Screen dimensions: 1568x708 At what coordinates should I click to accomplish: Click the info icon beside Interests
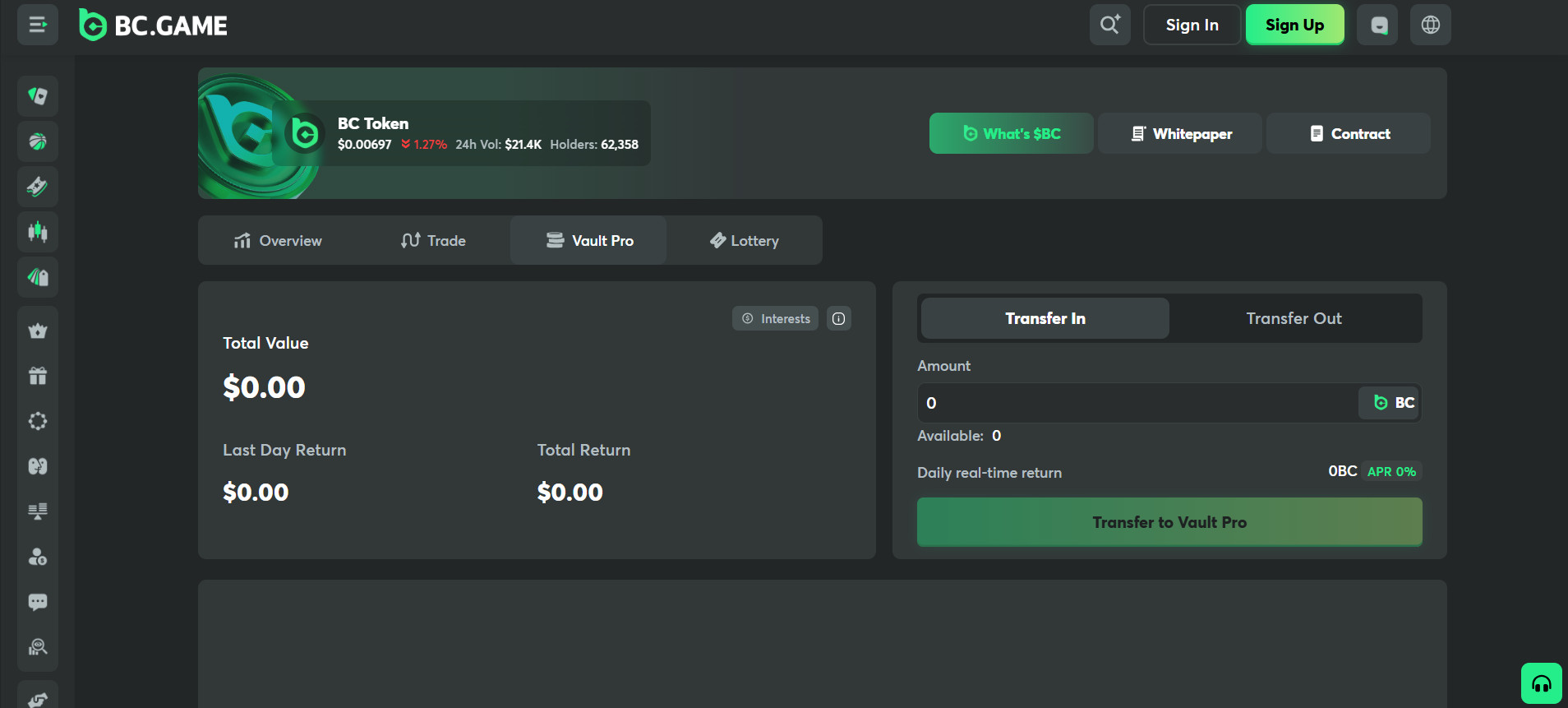tap(838, 318)
